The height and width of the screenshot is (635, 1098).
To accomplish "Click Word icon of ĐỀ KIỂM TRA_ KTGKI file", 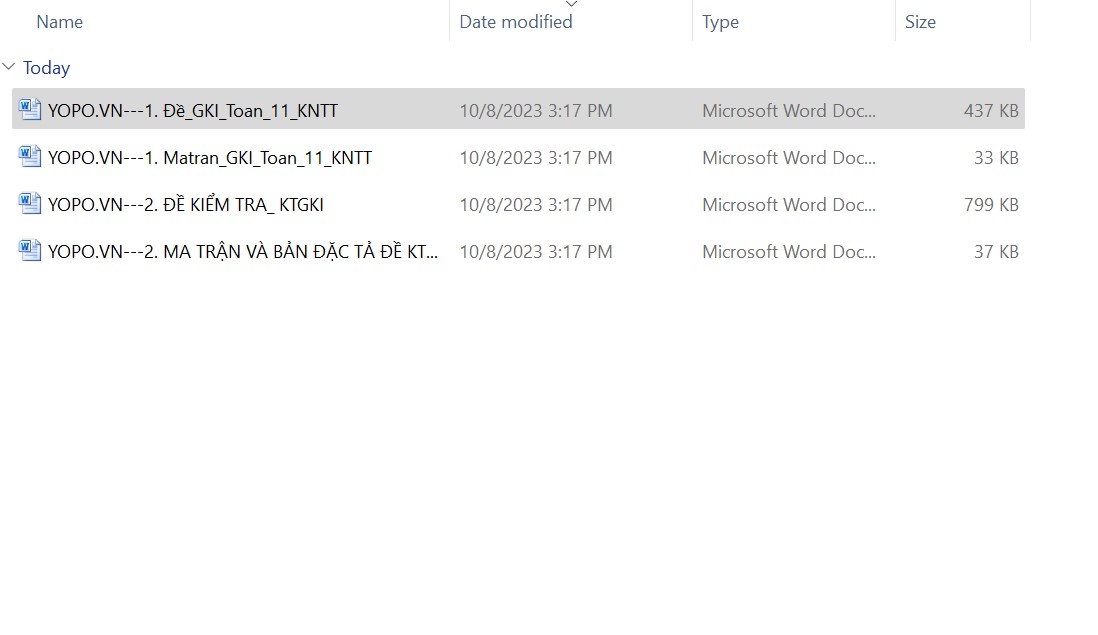I will click(x=30, y=204).
